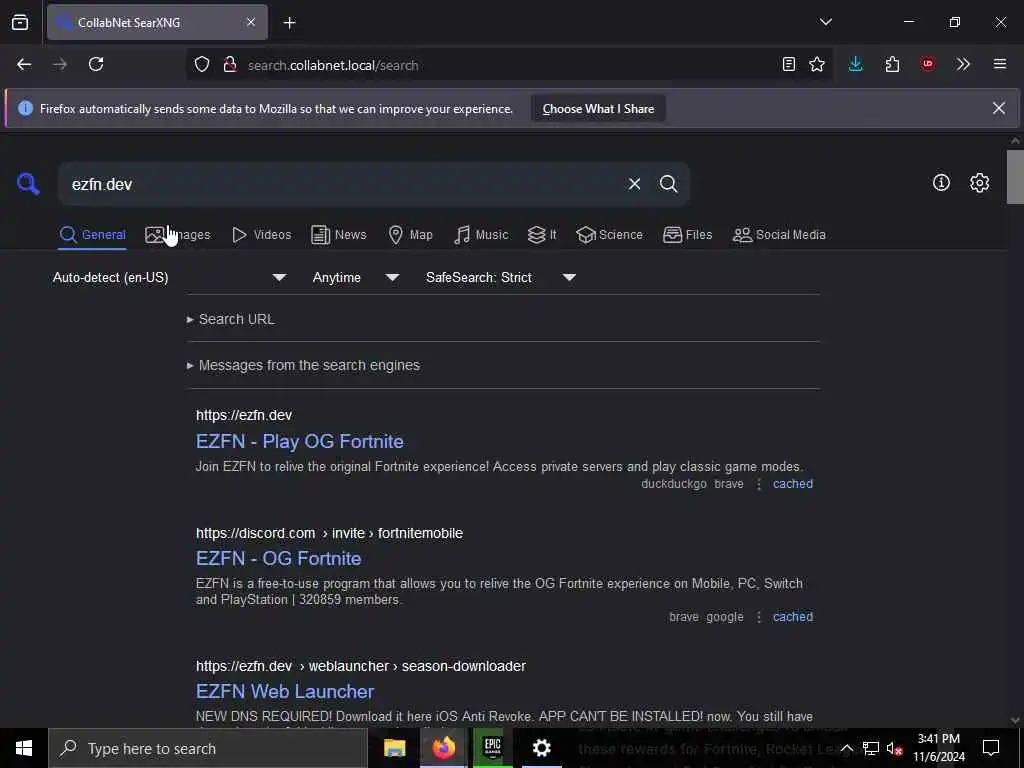
Task: Open EZFN - OG Fortnite result
Action: (x=279, y=558)
